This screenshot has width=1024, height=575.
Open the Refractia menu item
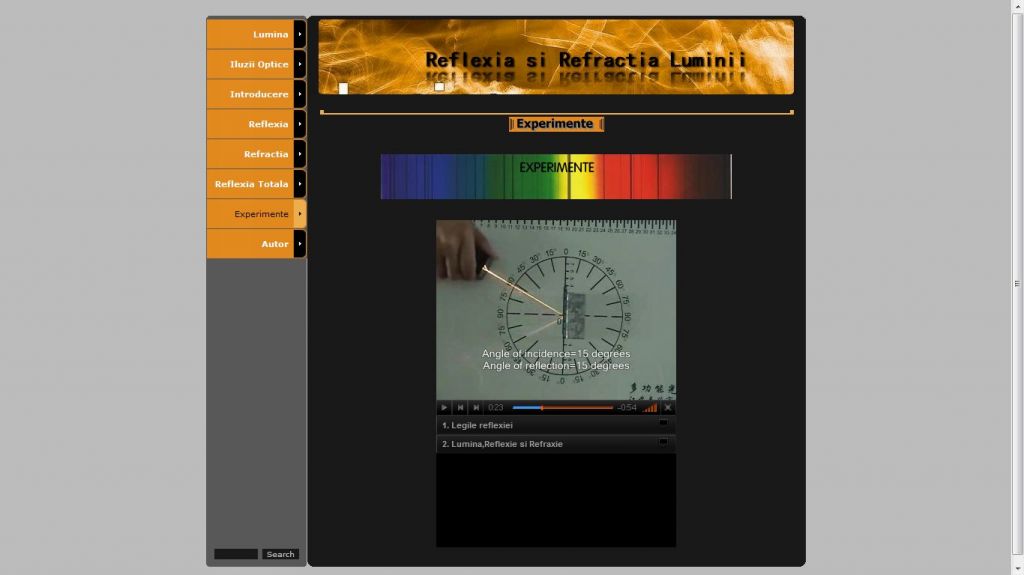264,154
